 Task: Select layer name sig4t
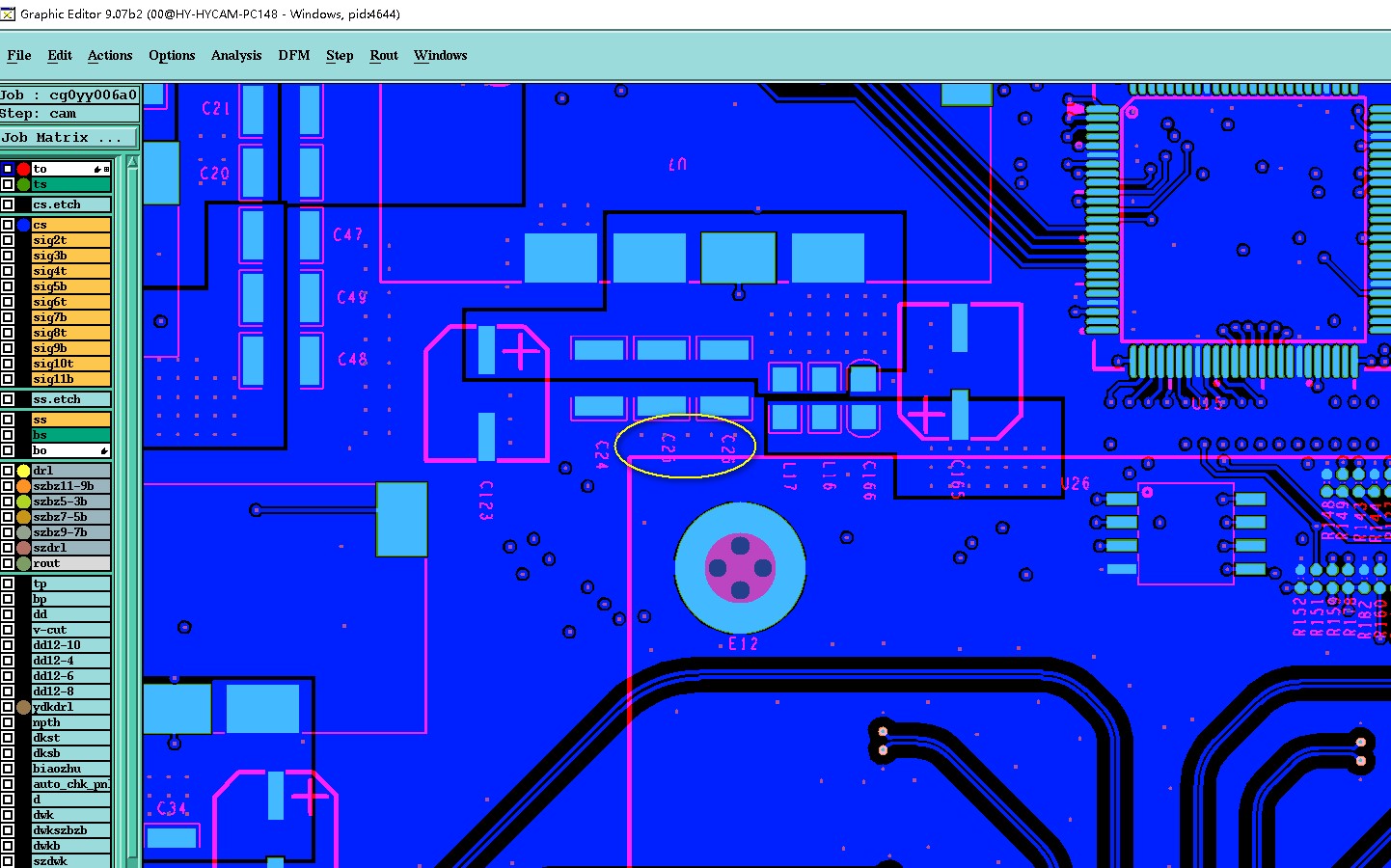71,271
